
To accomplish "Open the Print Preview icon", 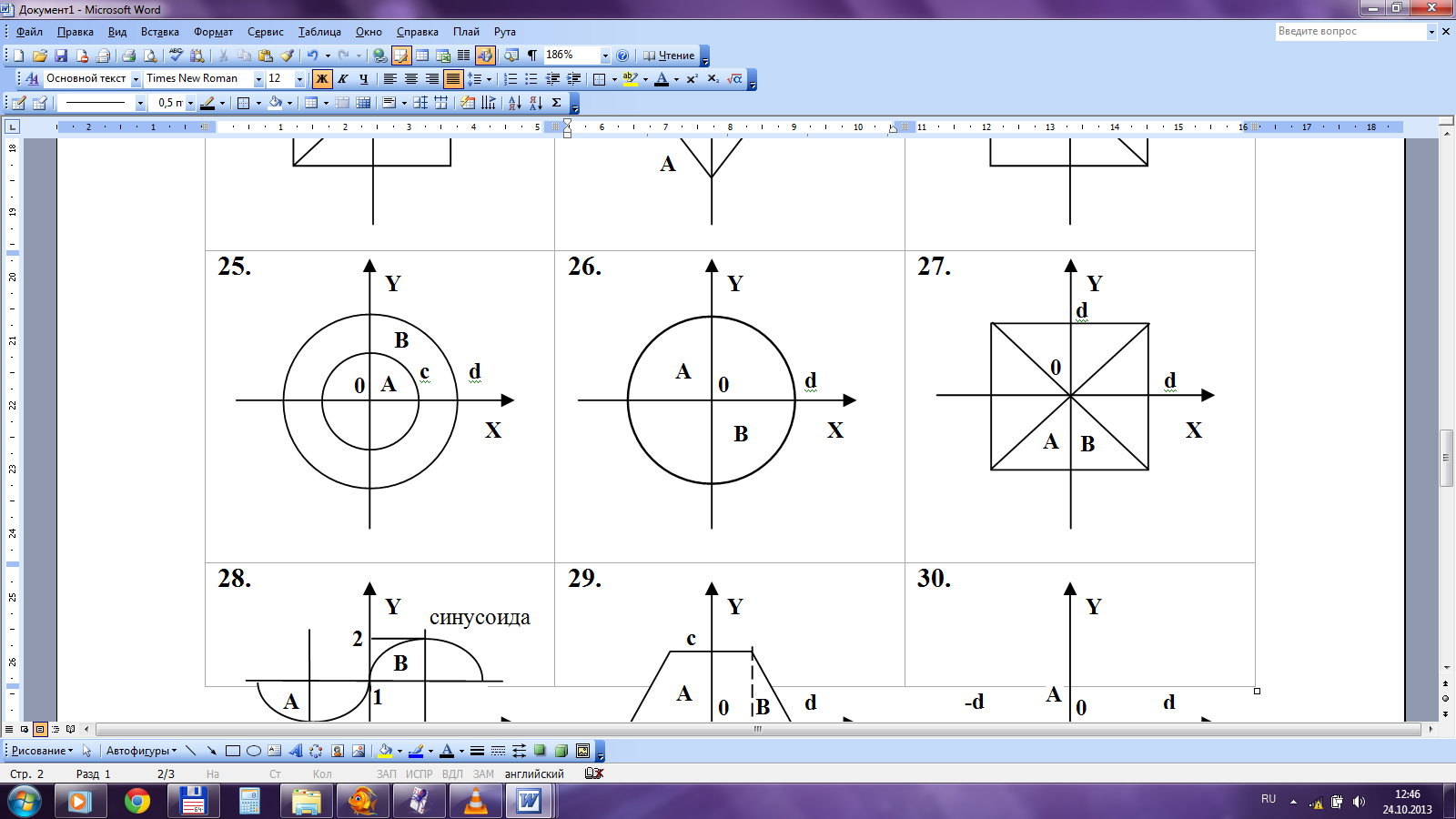I will [150, 56].
